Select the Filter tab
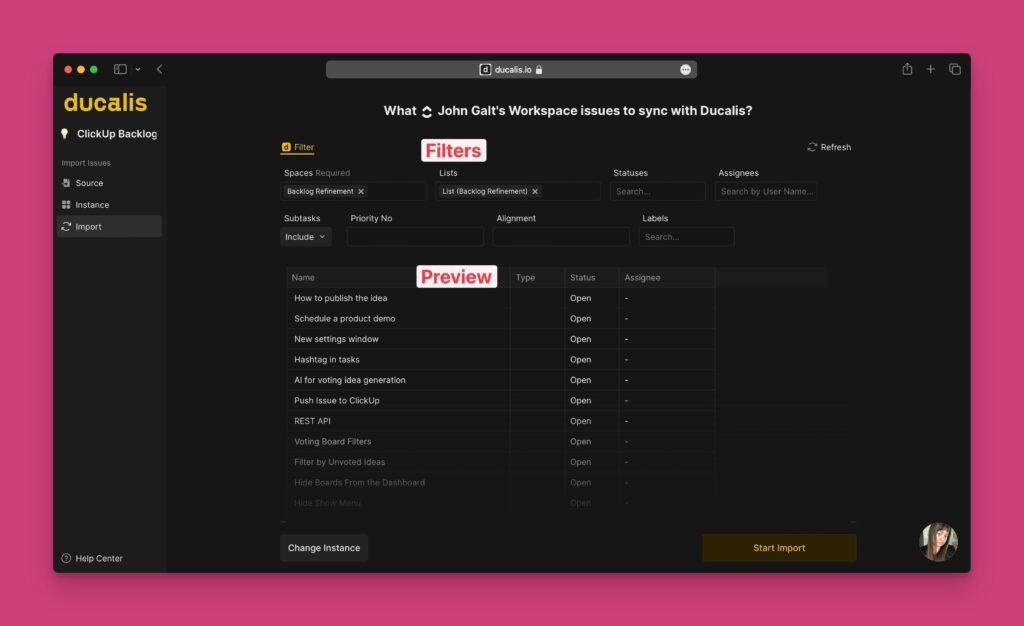This screenshot has height=626, width=1024. (x=298, y=147)
